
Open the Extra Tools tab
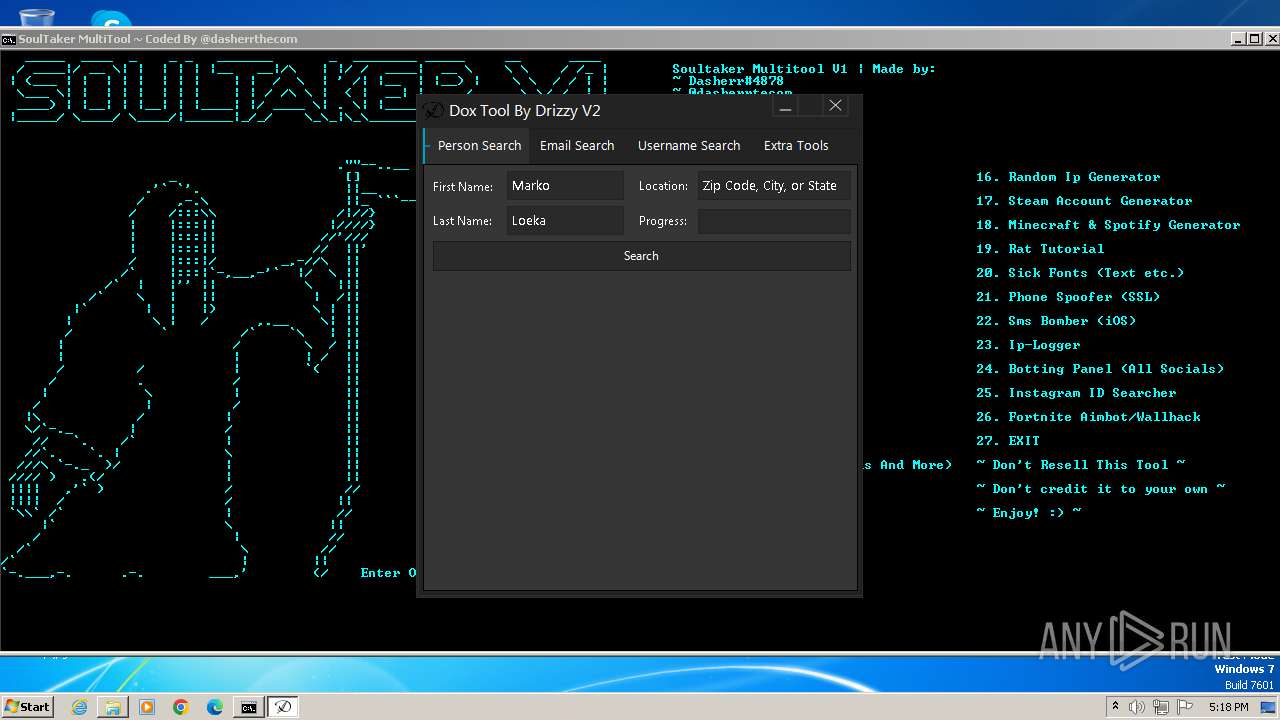(796, 145)
